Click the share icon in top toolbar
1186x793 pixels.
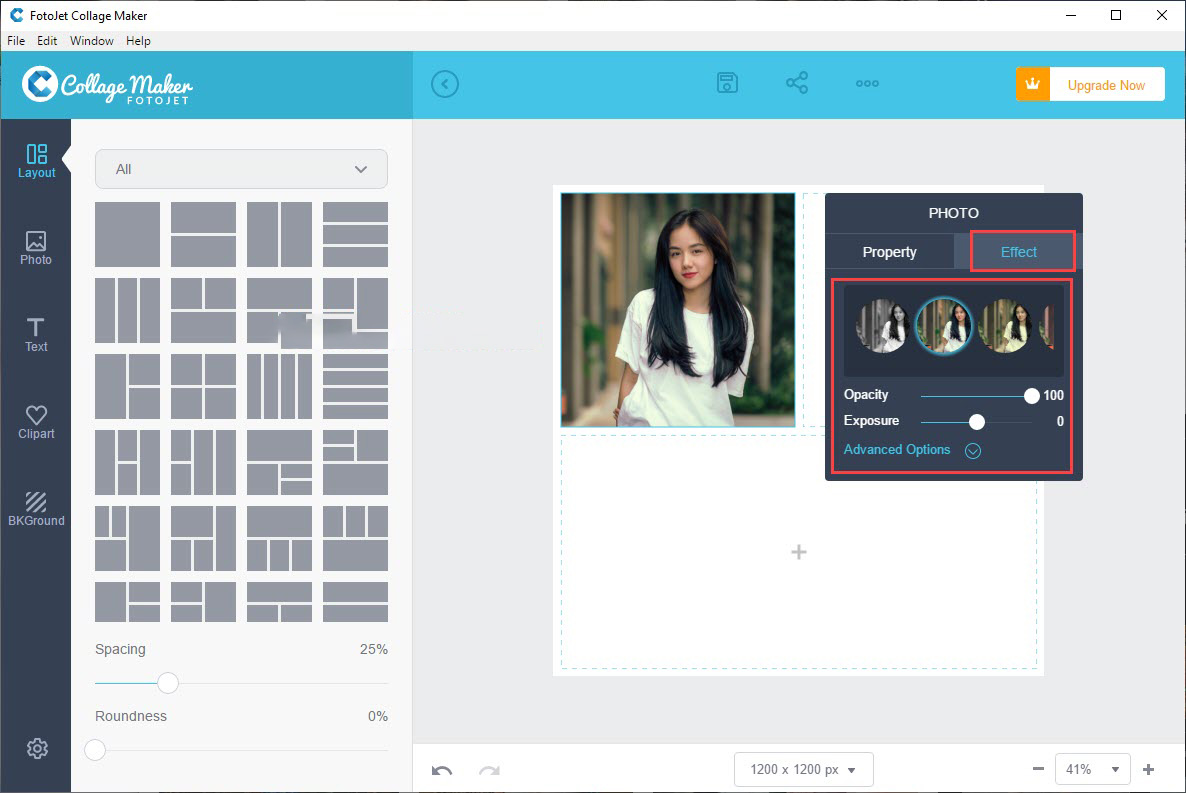pyautogui.click(x=797, y=84)
